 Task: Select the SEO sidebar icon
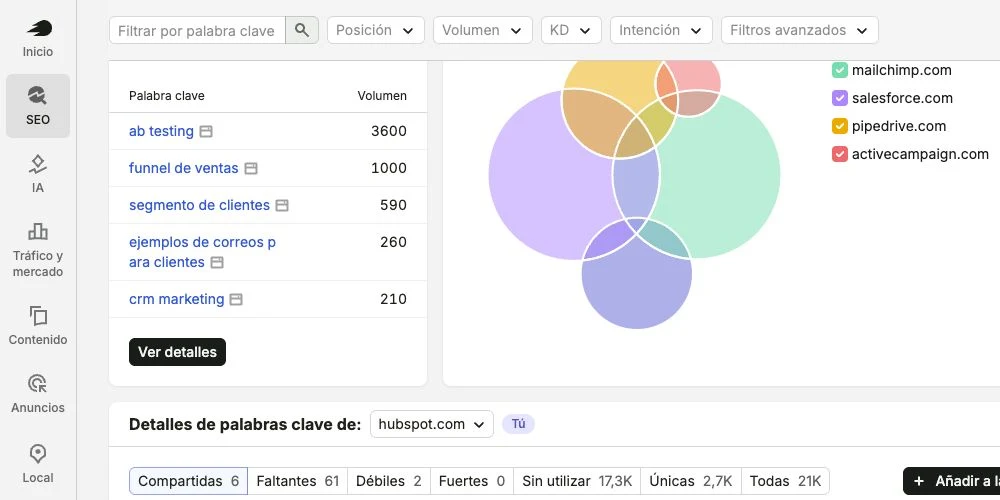coord(38,106)
